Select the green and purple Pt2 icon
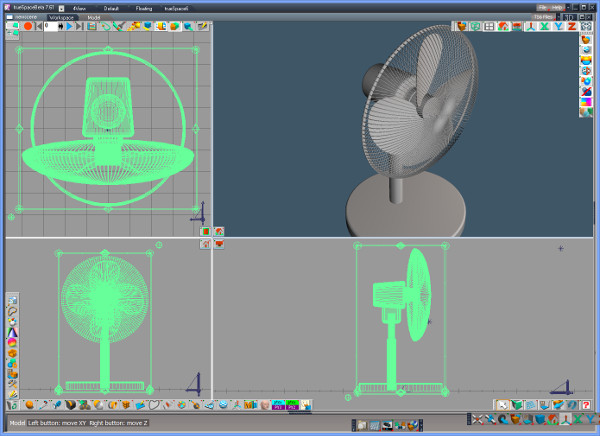The height and width of the screenshot is (436, 600). tap(292, 405)
